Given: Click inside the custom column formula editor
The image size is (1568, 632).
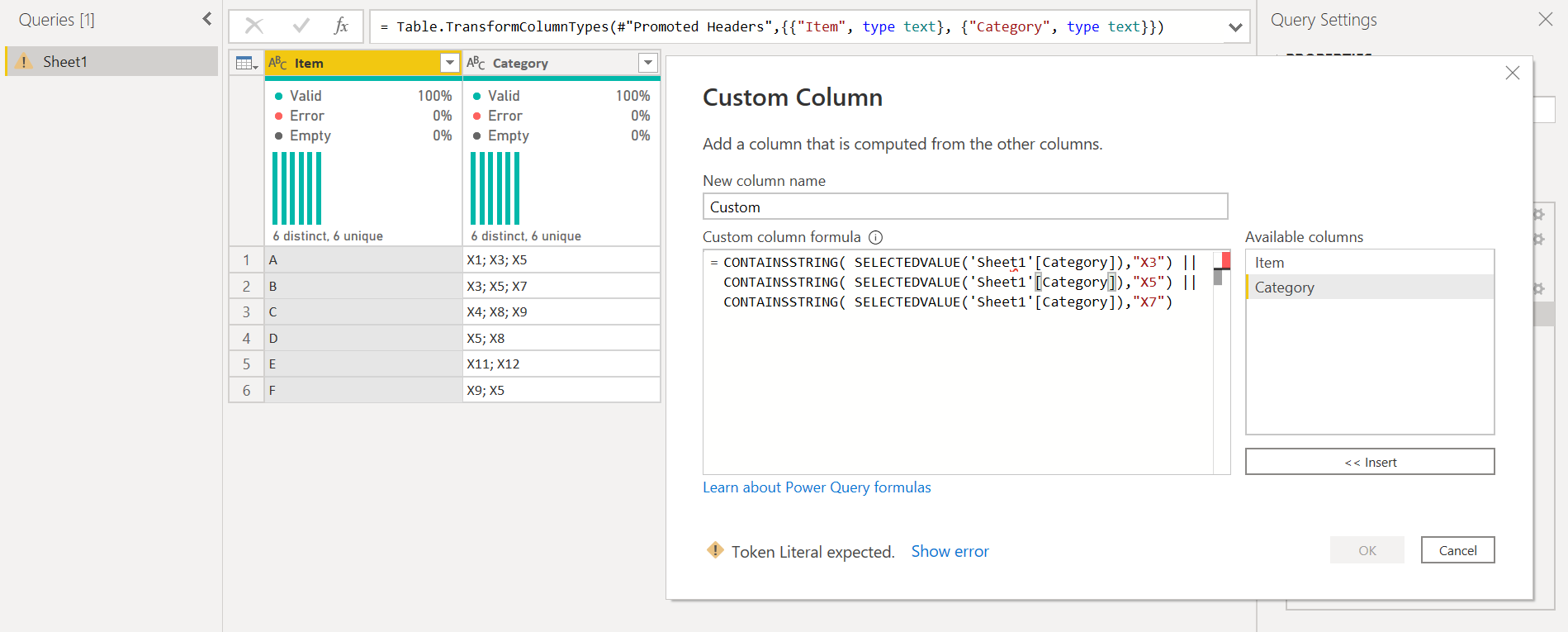Looking at the screenshot, I should 958,362.
